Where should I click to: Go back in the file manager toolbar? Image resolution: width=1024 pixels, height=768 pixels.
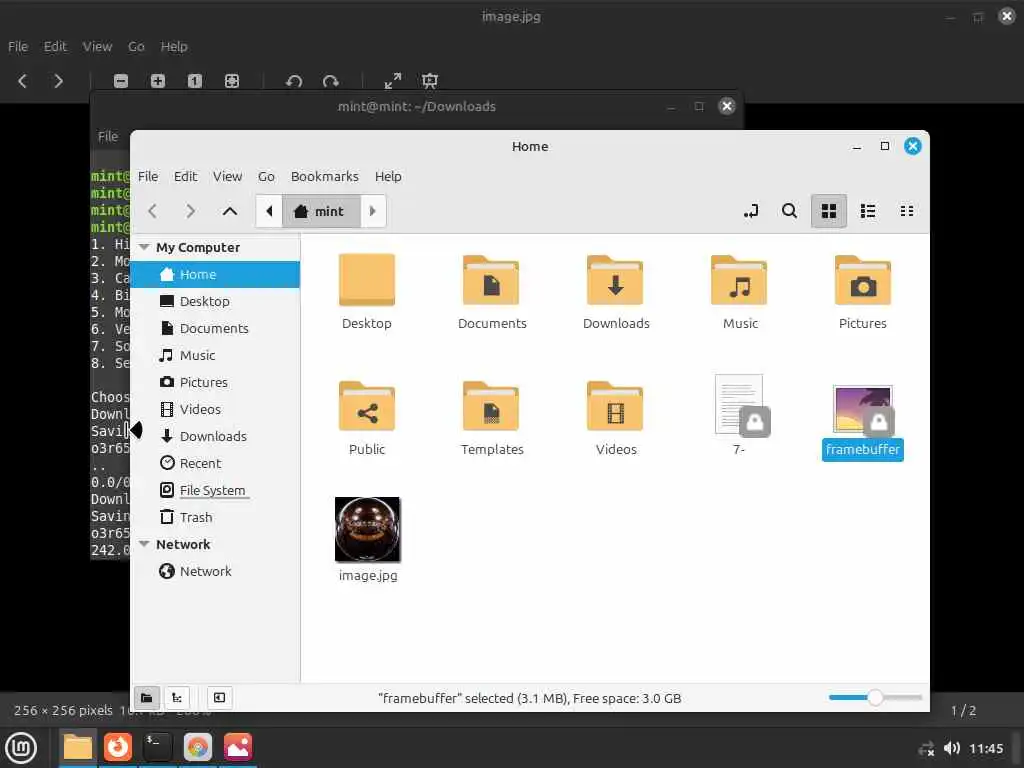pyautogui.click(x=152, y=211)
